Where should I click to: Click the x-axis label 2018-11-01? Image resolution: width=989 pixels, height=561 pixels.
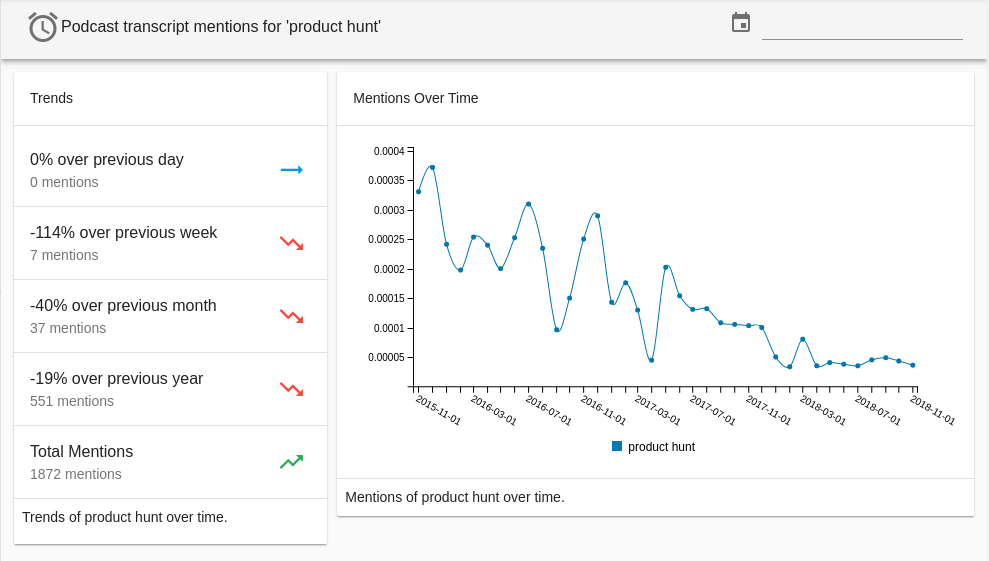click(932, 410)
